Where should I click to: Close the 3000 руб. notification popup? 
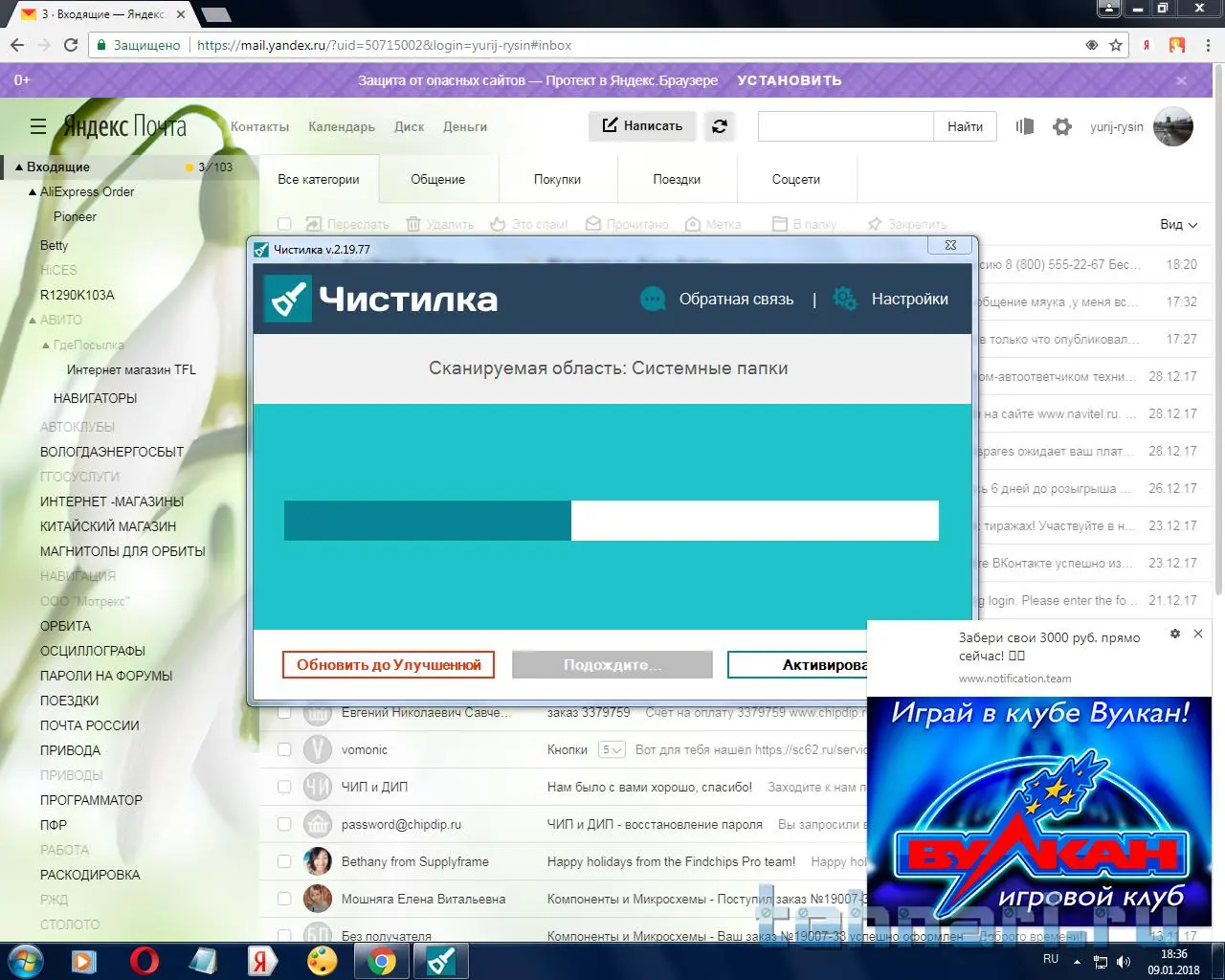1198,634
